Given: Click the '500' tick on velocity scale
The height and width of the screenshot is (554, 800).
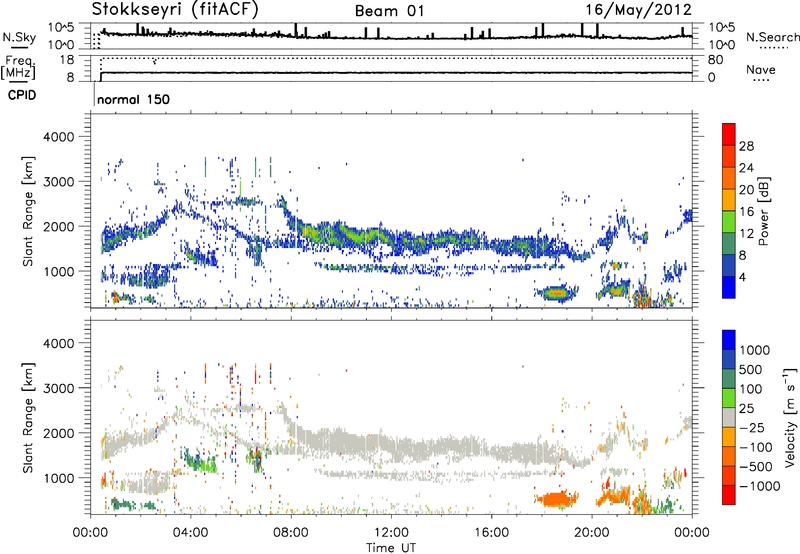Looking at the screenshot, I should click(x=751, y=369).
